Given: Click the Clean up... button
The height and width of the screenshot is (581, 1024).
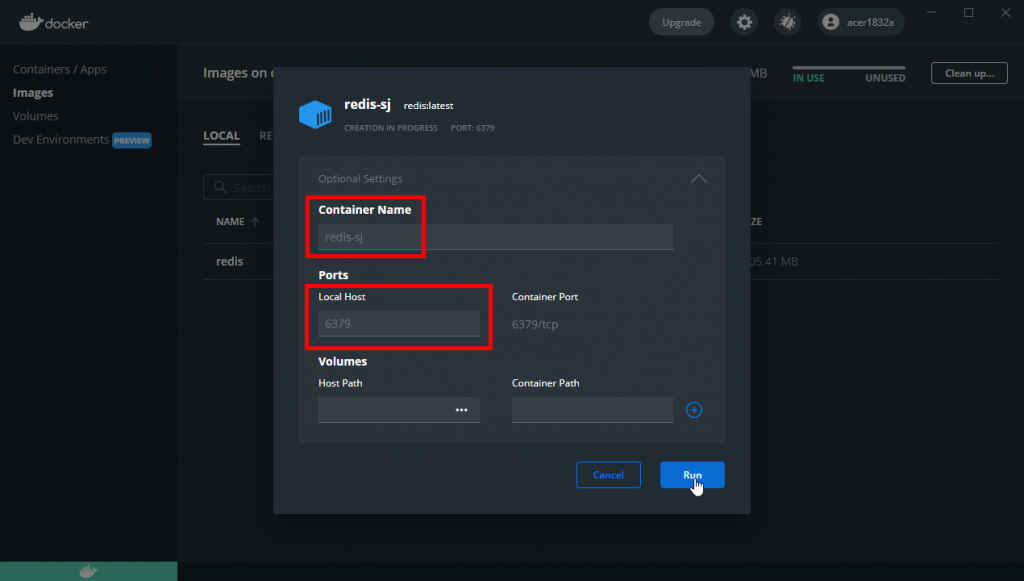Looking at the screenshot, I should pyautogui.click(x=969, y=73).
